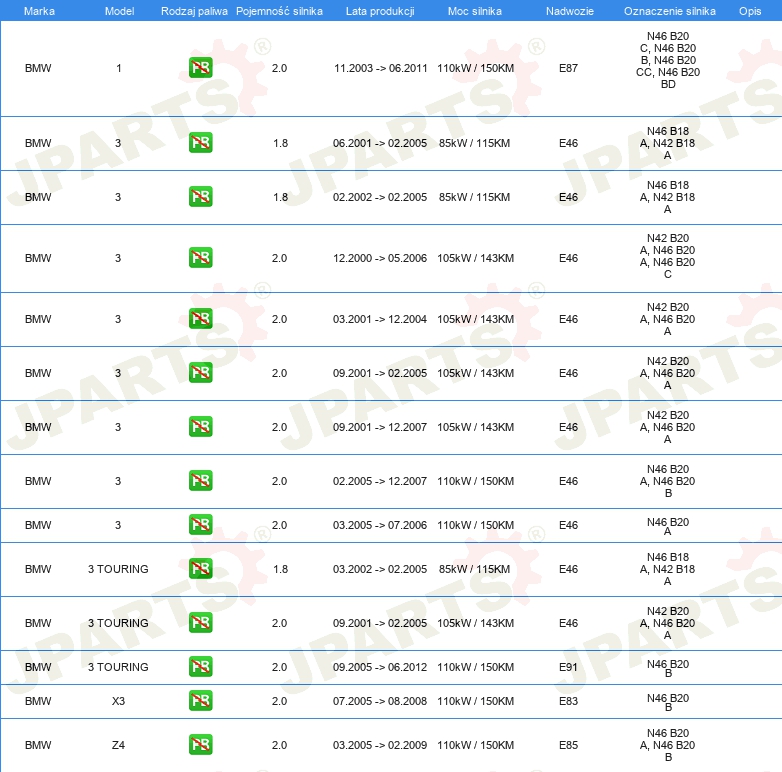The height and width of the screenshot is (772, 782).
Task: Select the date range 09.2001 -> 12.2007
Action: click(380, 427)
